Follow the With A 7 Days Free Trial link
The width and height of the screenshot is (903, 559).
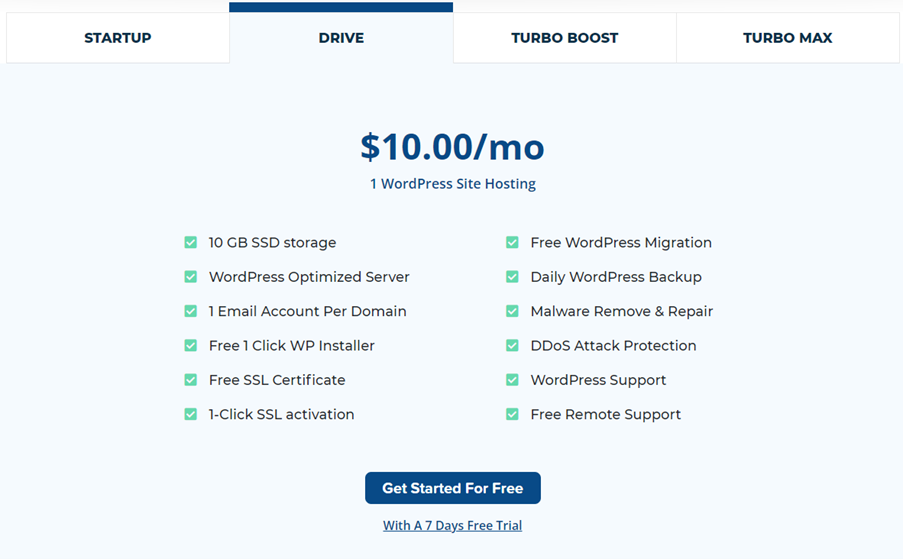pos(453,526)
